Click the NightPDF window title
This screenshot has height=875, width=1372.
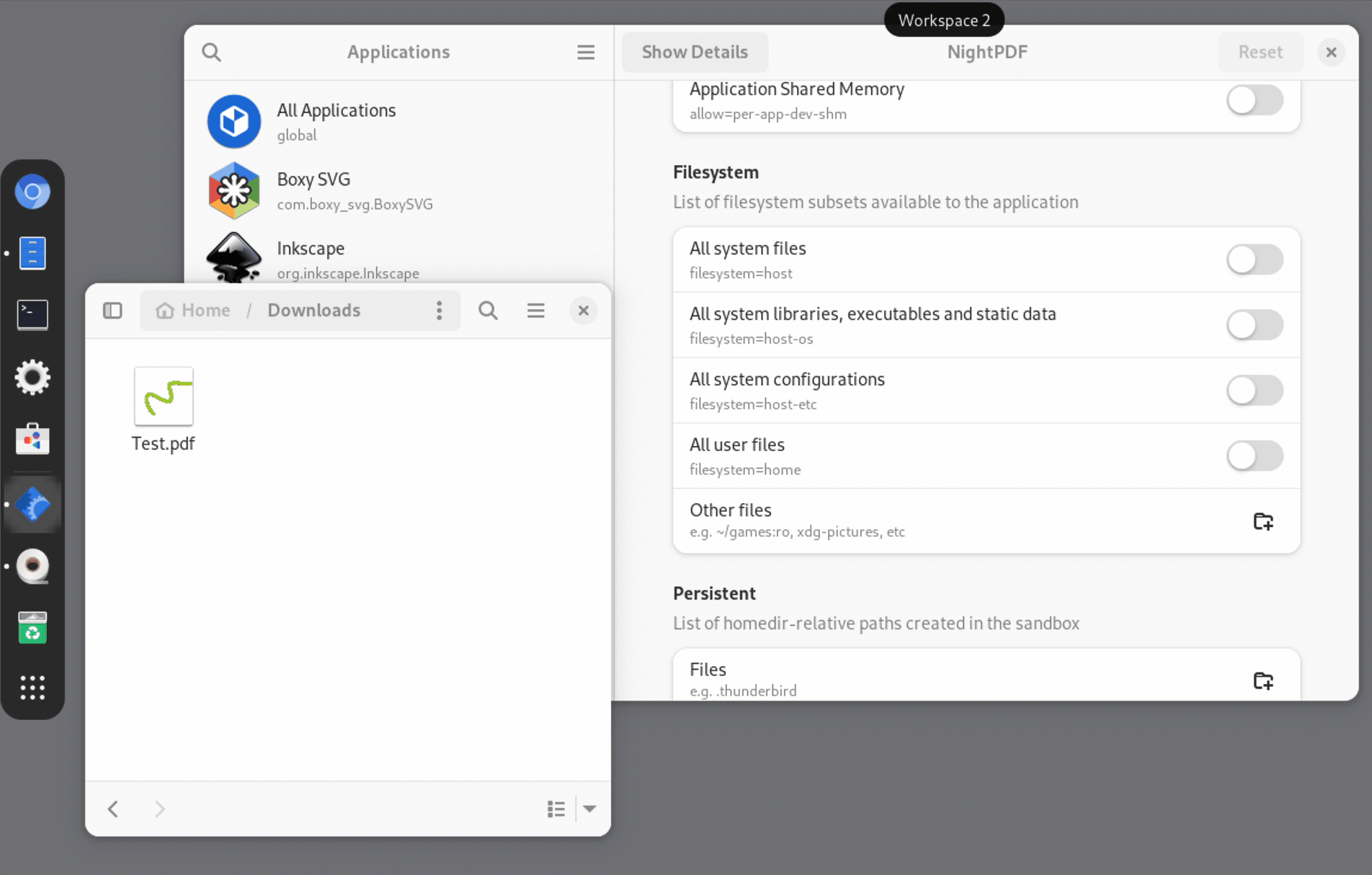click(987, 52)
